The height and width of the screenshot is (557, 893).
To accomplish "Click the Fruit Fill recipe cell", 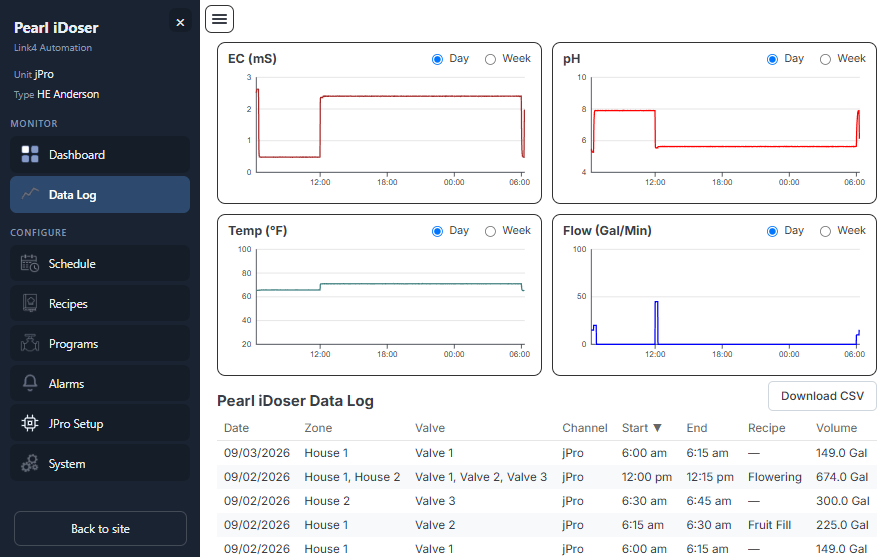I will pos(769,525).
